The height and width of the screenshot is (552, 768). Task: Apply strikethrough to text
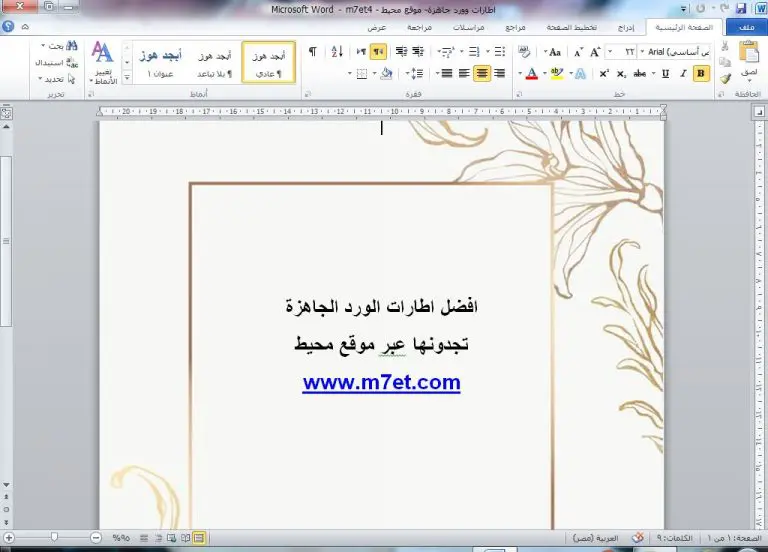click(640, 73)
